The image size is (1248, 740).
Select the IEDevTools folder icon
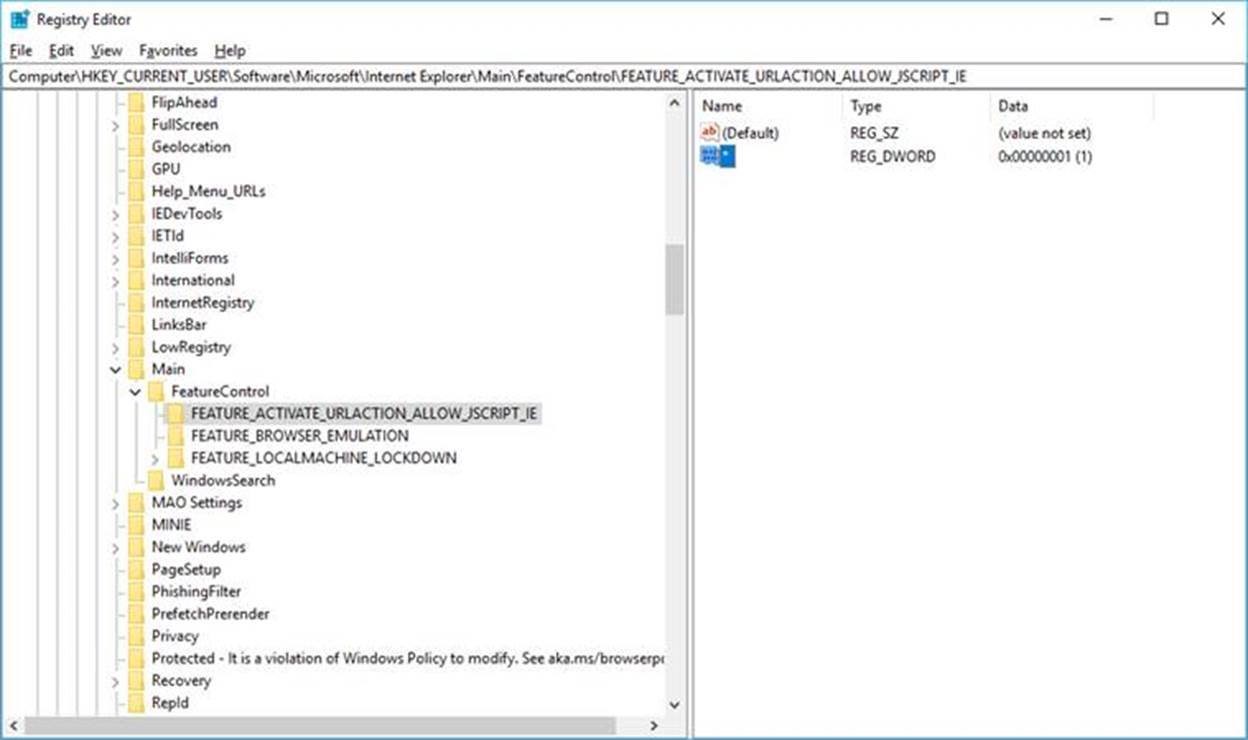(x=136, y=213)
